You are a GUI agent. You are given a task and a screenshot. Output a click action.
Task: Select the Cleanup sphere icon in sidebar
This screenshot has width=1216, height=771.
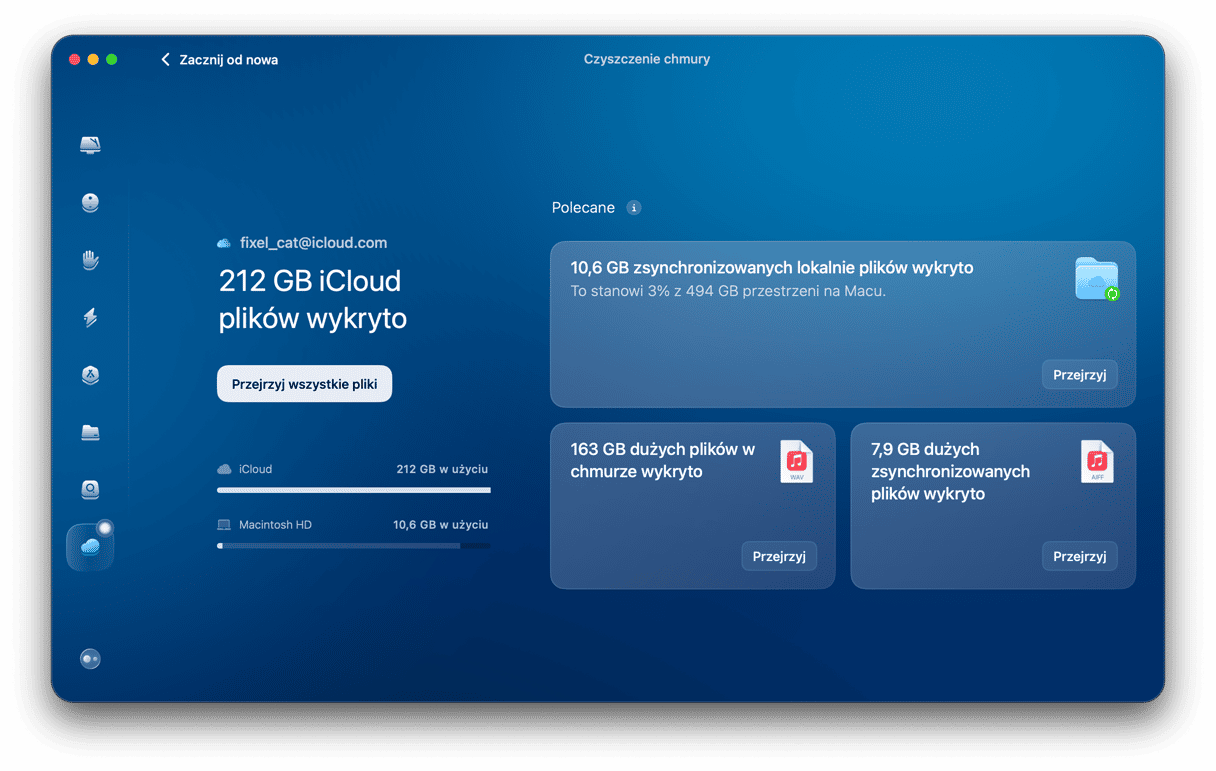(x=90, y=203)
